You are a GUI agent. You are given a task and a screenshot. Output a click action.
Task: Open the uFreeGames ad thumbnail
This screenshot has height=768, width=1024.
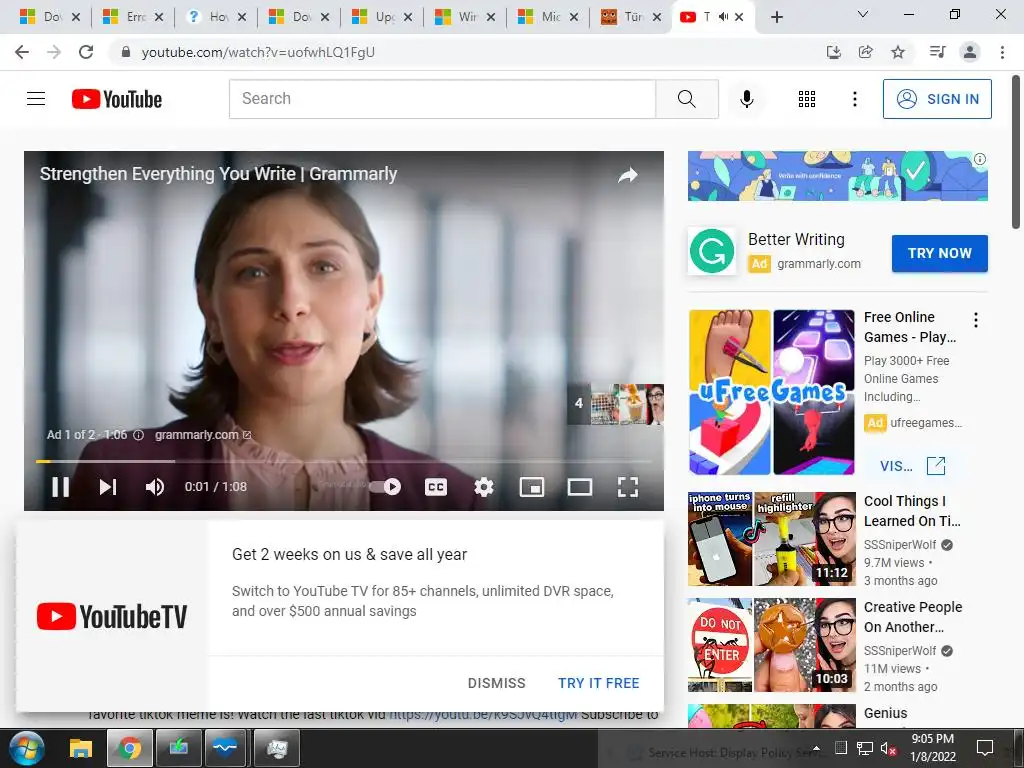coord(771,392)
